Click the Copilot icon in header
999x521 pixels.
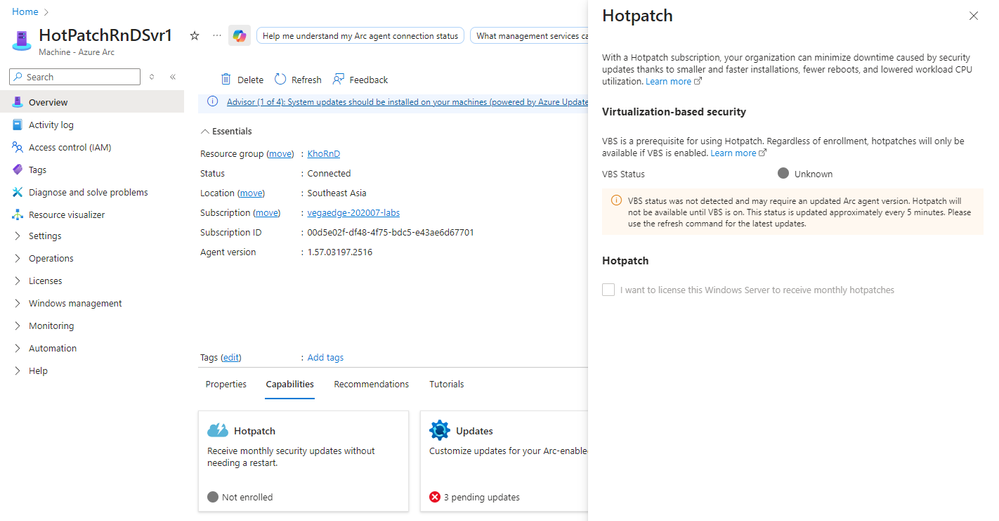239,36
